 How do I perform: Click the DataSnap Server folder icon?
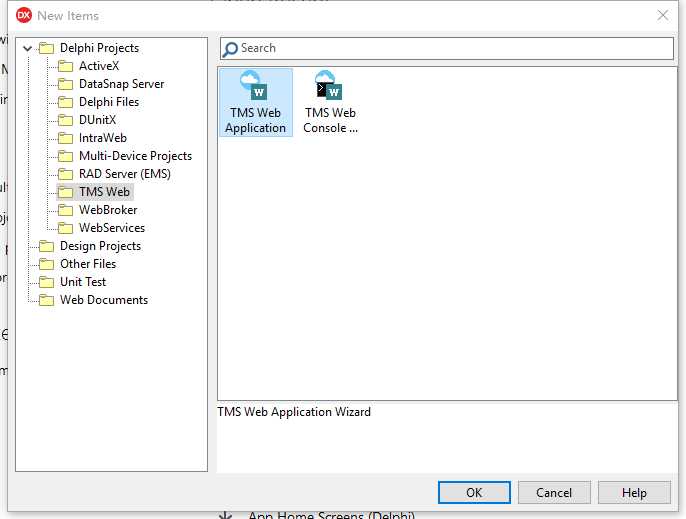[x=66, y=84]
